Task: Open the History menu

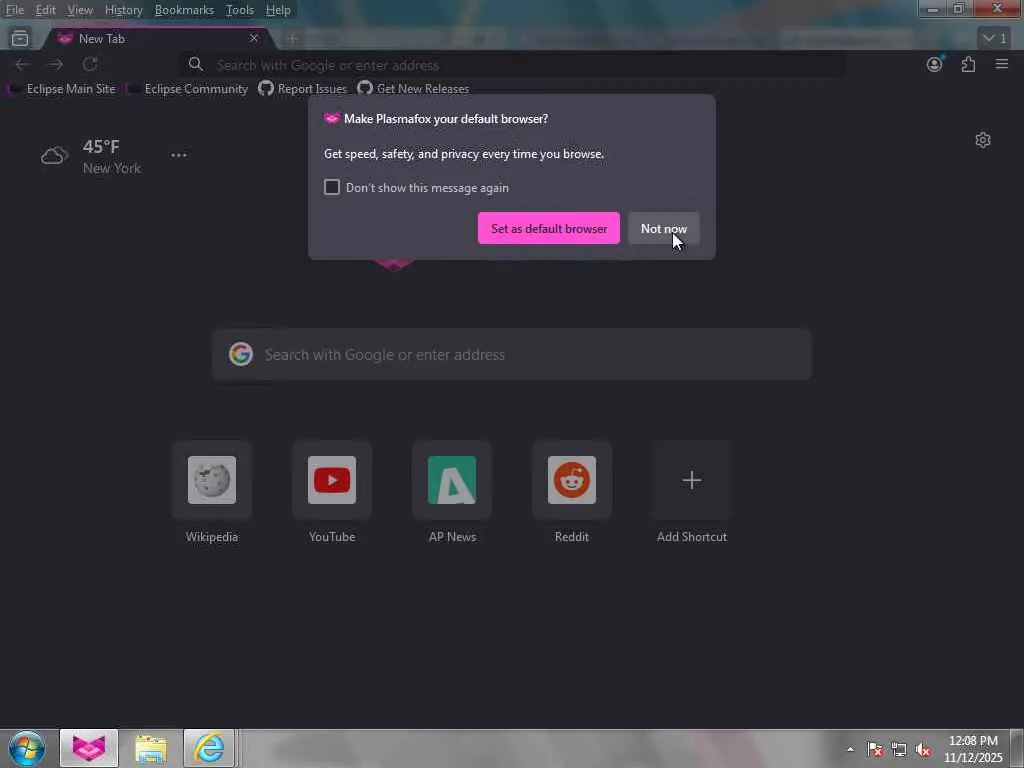Action: coord(123,10)
